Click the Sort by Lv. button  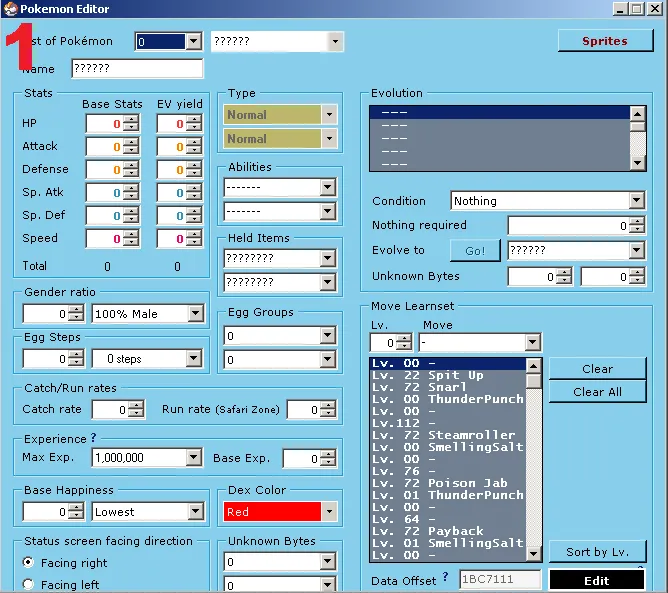click(597, 552)
